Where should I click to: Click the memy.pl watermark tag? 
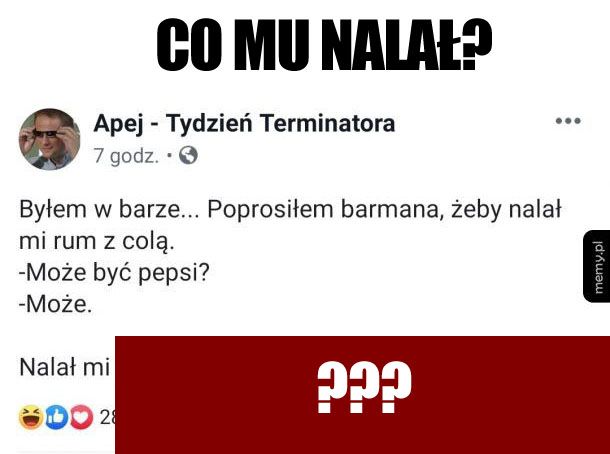[x=597, y=266]
